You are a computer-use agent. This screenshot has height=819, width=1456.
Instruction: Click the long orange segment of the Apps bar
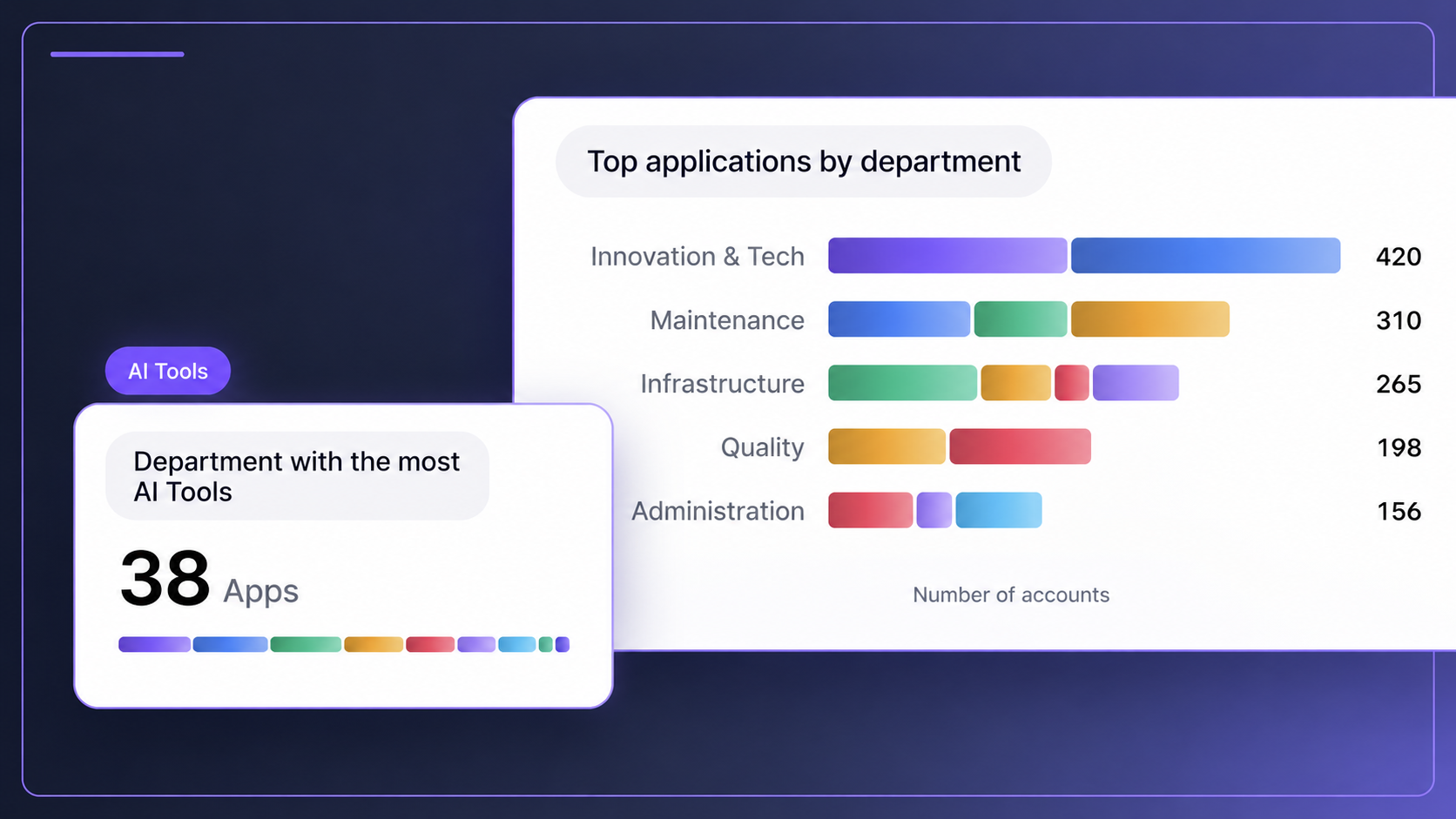point(374,644)
